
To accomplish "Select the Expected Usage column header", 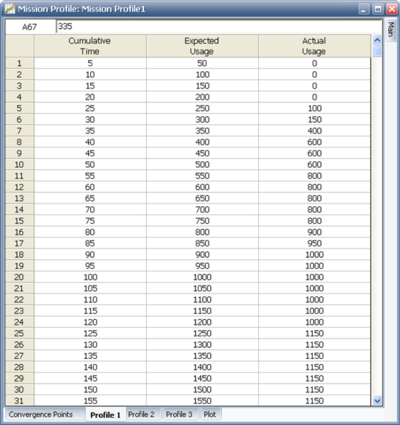I will [x=202, y=46].
